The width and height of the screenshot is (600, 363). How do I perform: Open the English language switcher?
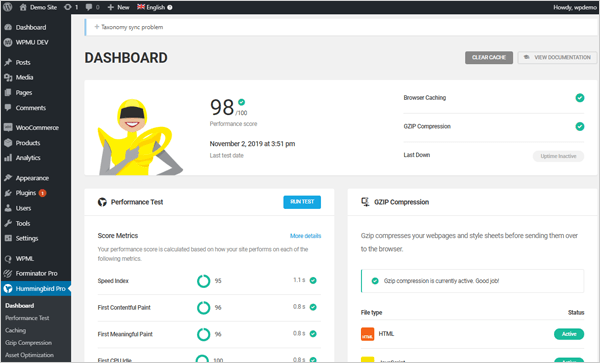(151, 7)
